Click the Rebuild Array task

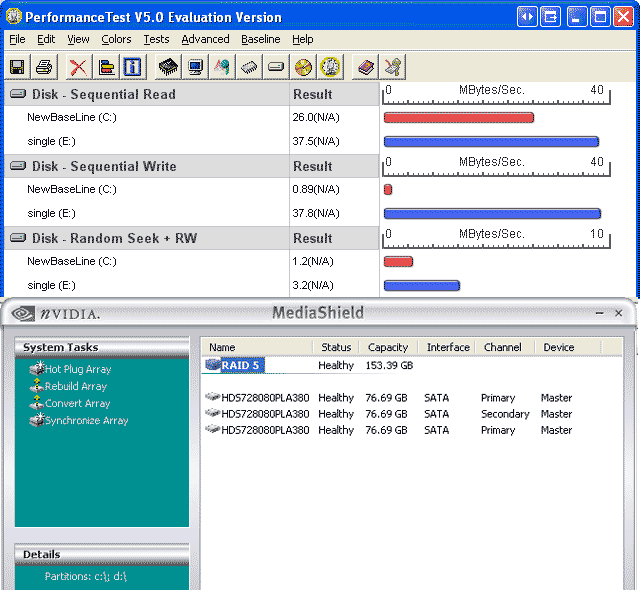pos(75,386)
